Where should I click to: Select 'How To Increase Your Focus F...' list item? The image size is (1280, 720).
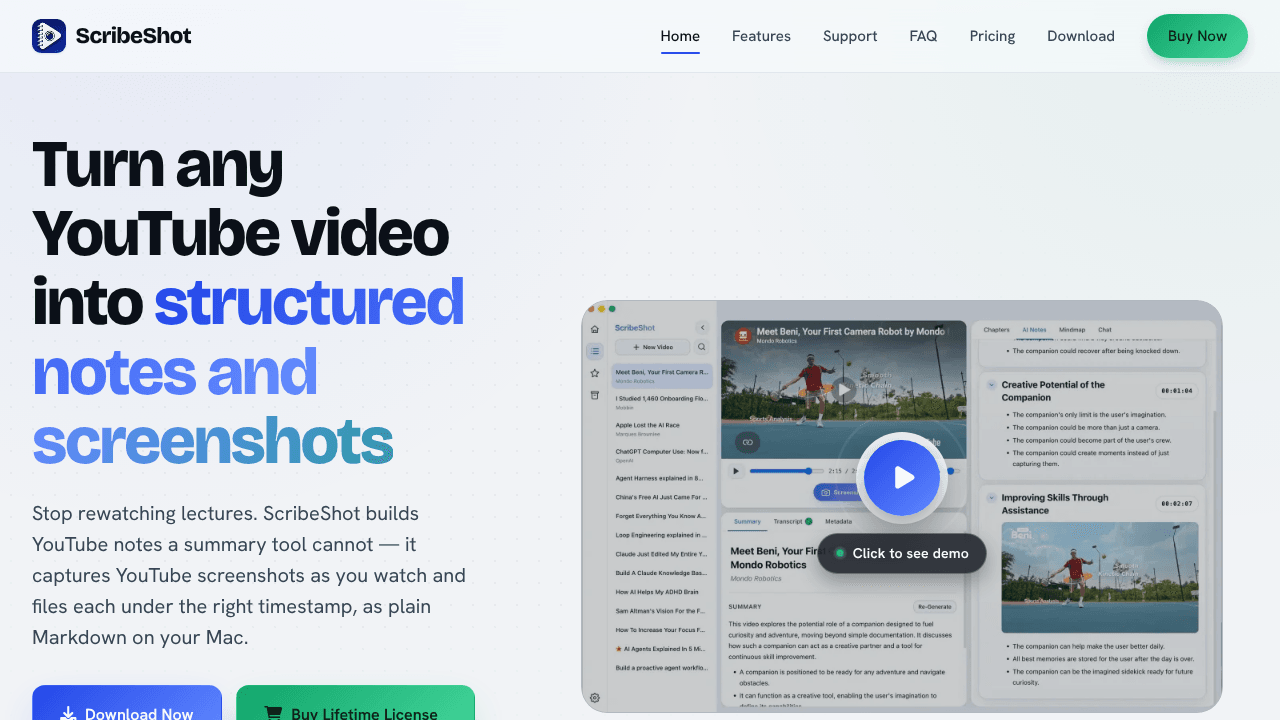click(x=662, y=630)
